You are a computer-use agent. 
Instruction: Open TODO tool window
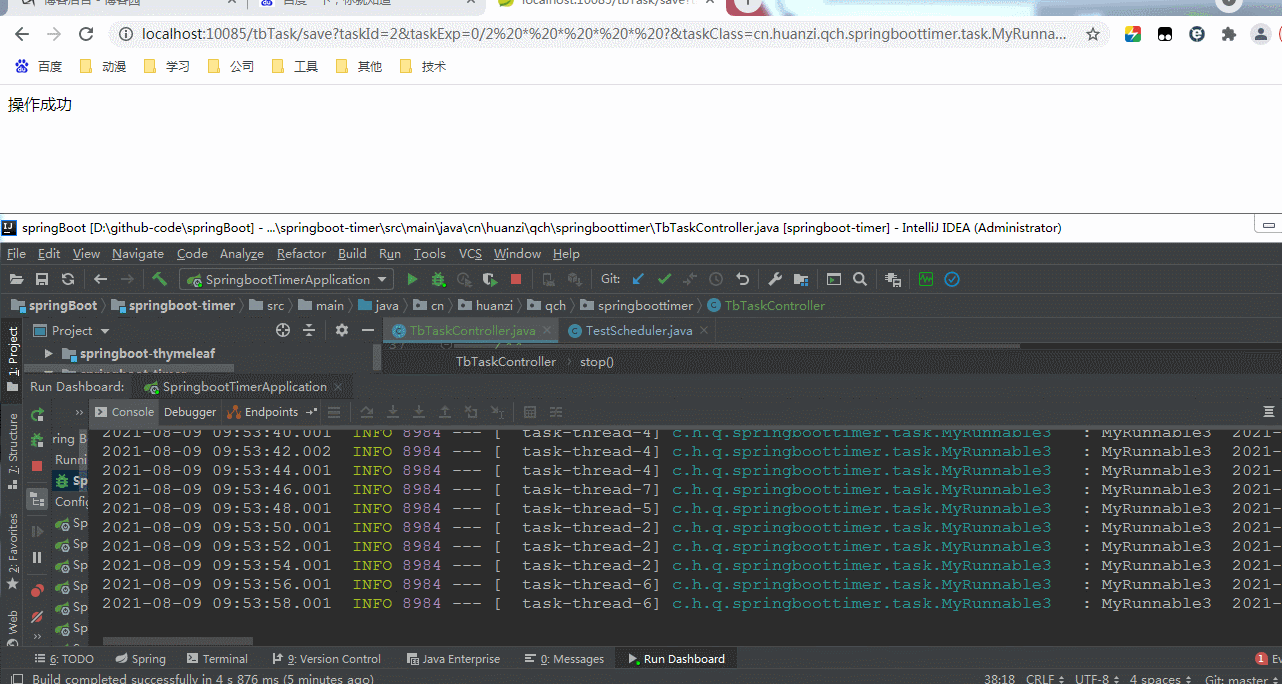tap(64, 659)
